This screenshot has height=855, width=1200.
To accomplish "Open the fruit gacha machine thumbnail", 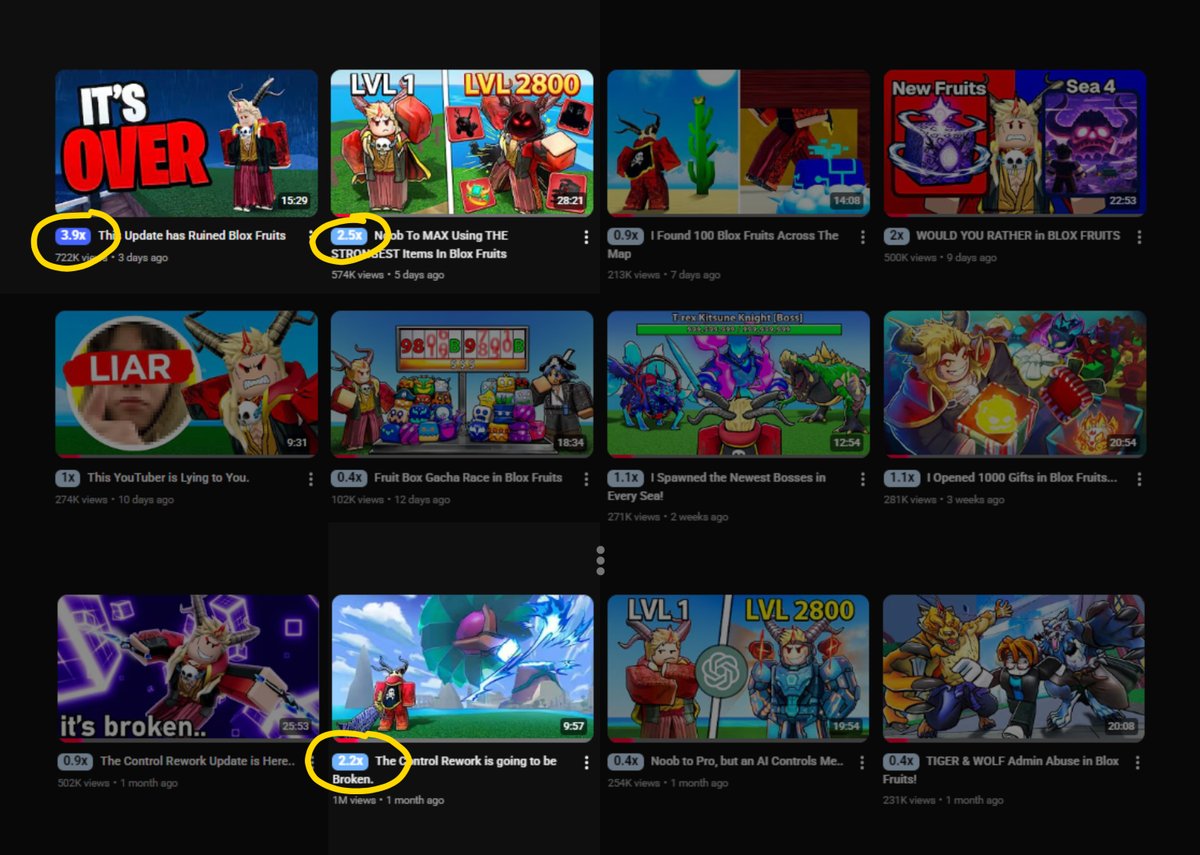I will (462, 384).
